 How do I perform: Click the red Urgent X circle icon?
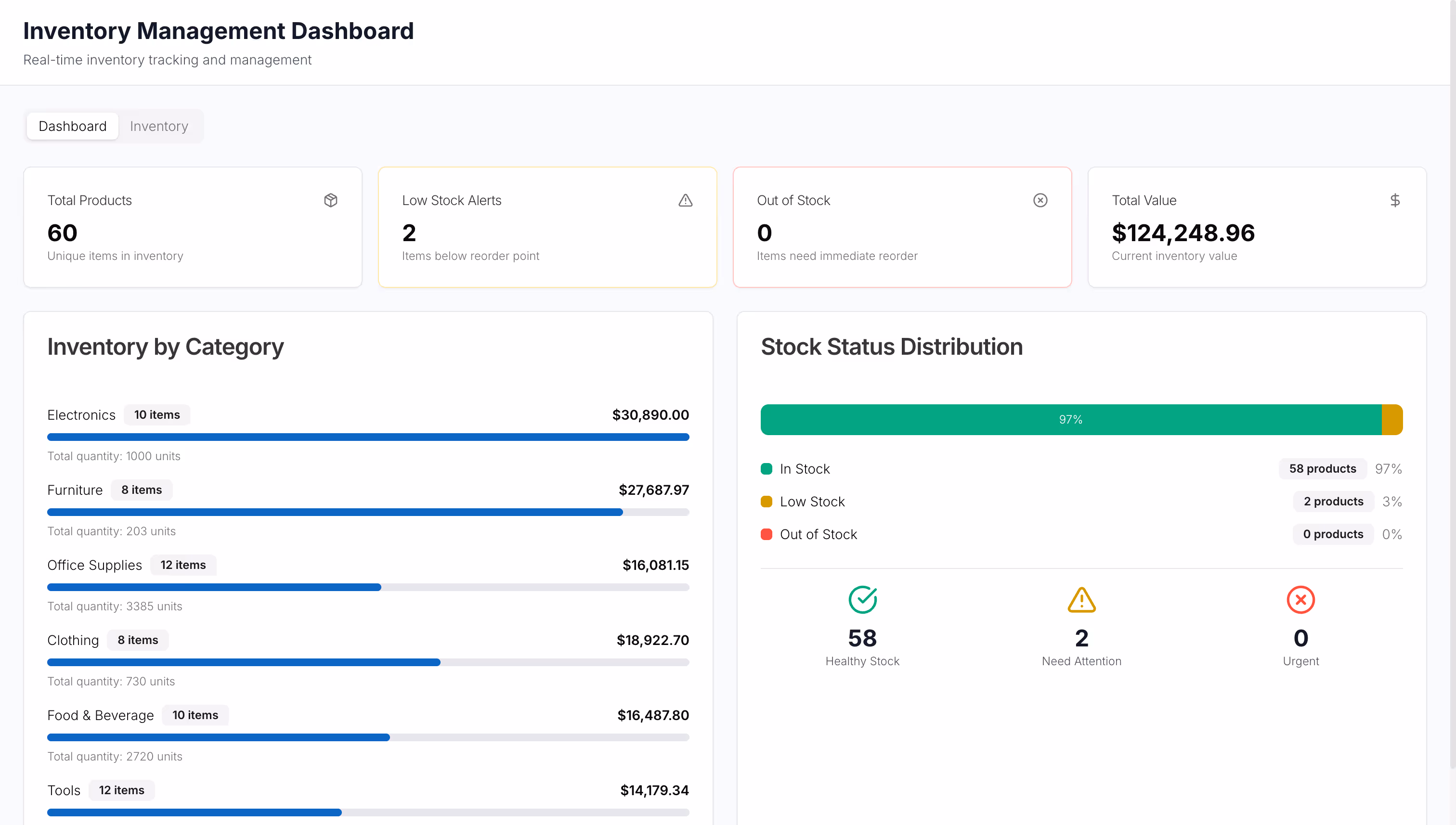pos(1300,599)
